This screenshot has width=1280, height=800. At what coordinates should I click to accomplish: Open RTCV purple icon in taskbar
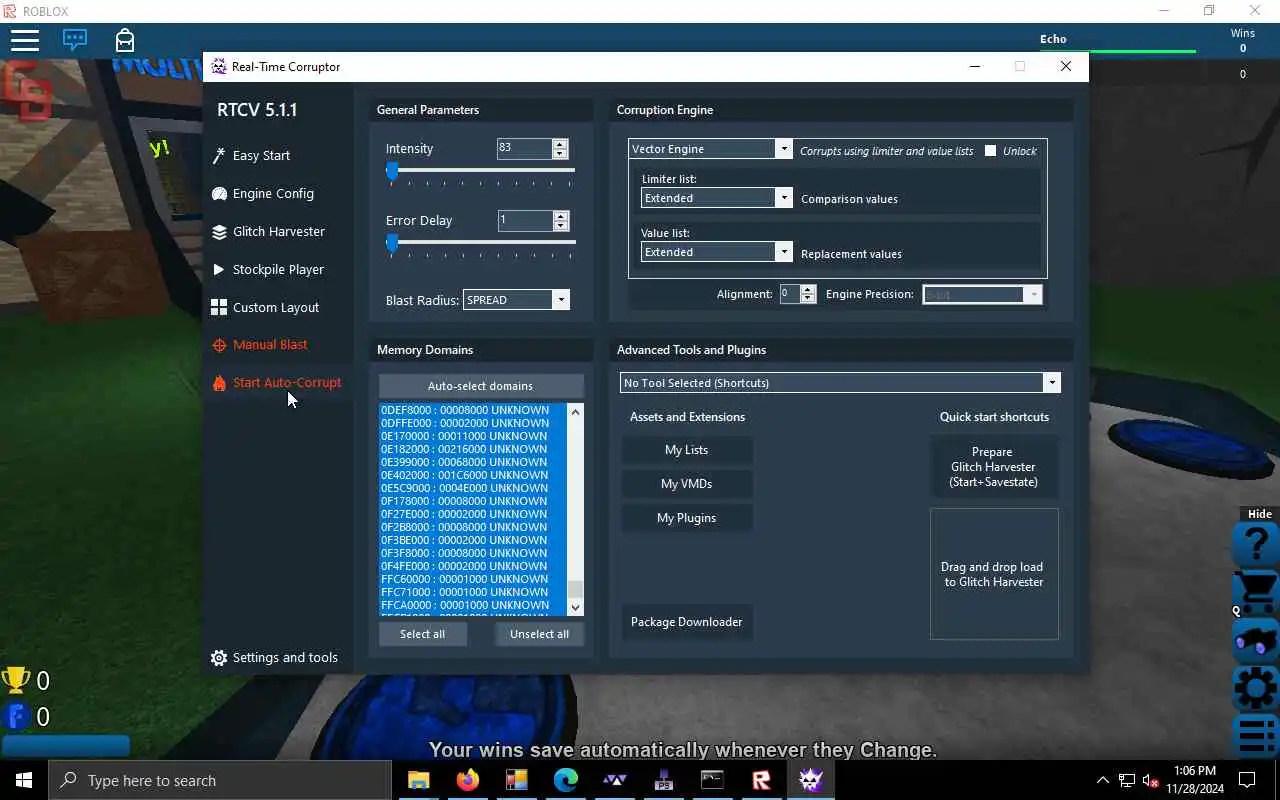click(x=810, y=780)
